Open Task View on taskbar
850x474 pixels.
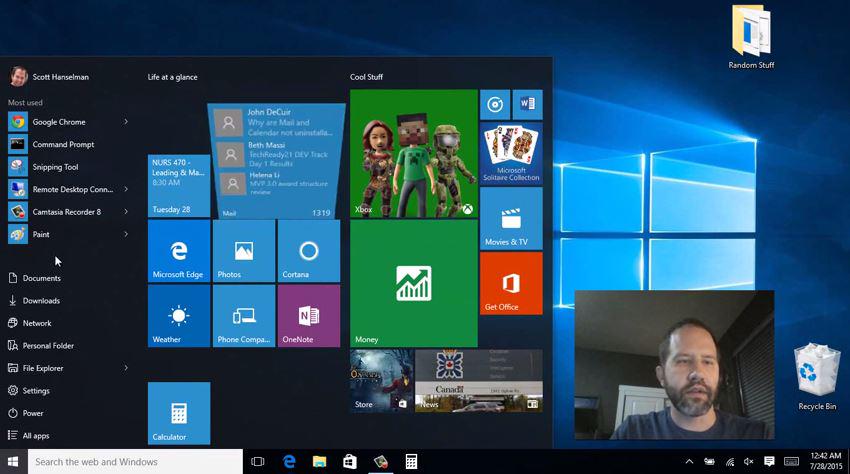point(258,462)
